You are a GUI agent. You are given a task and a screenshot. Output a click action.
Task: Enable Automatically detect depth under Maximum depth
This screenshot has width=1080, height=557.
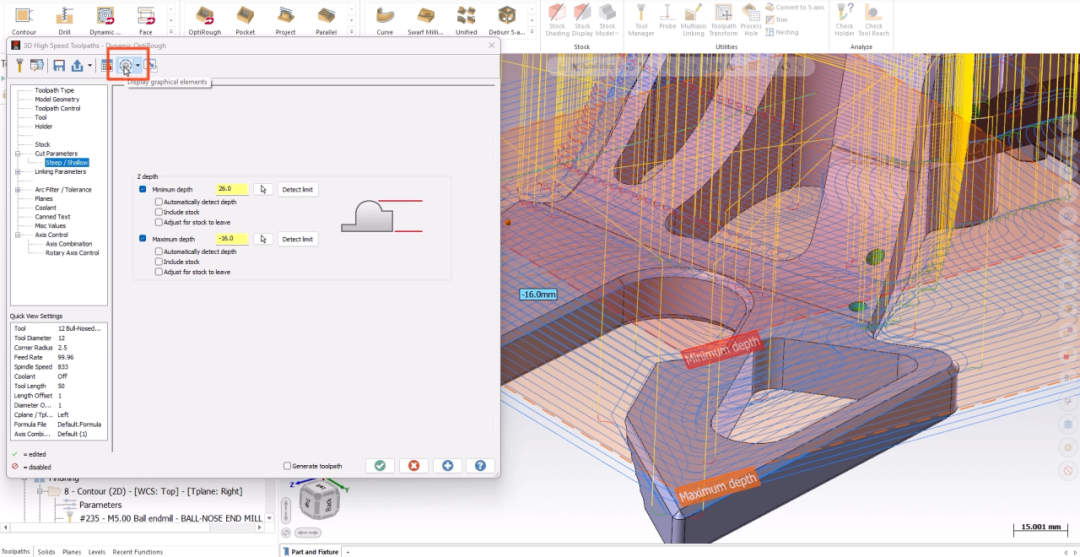[158, 251]
